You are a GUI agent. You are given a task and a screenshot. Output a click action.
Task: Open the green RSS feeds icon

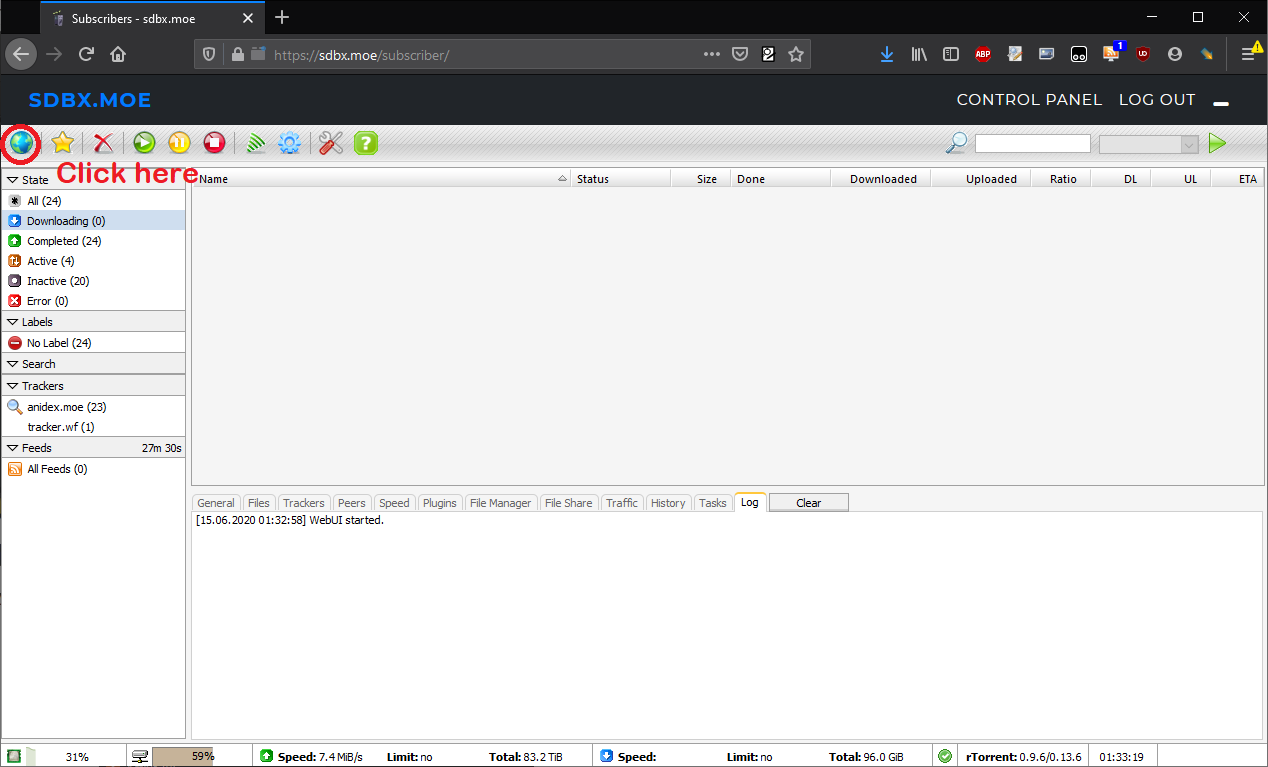click(x=256, y=144)
